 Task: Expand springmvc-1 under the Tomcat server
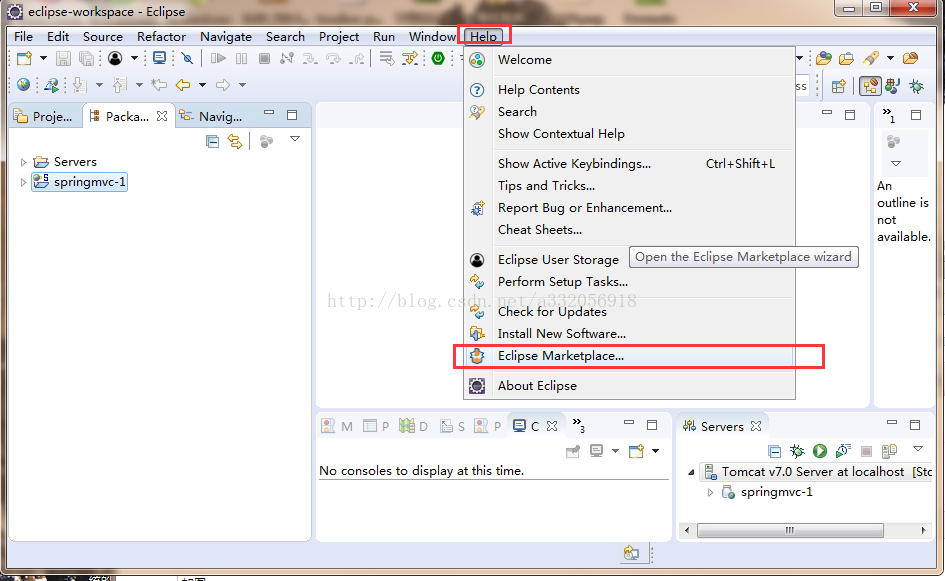click(711, 492)
